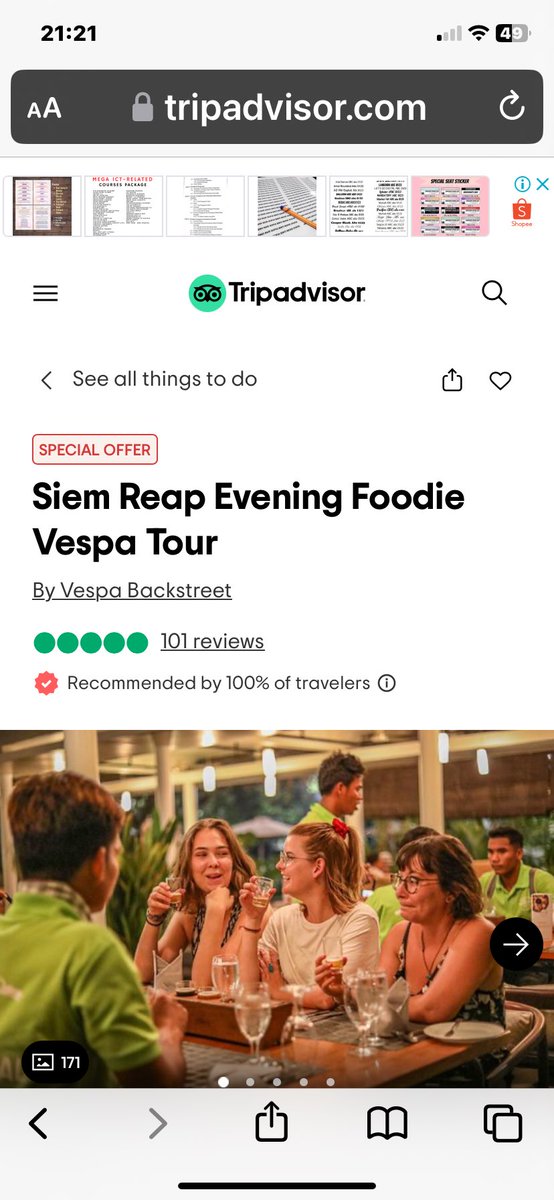Tap the Tripadvisor owl logo
The image size is (554, 1200).
point(207,293)
